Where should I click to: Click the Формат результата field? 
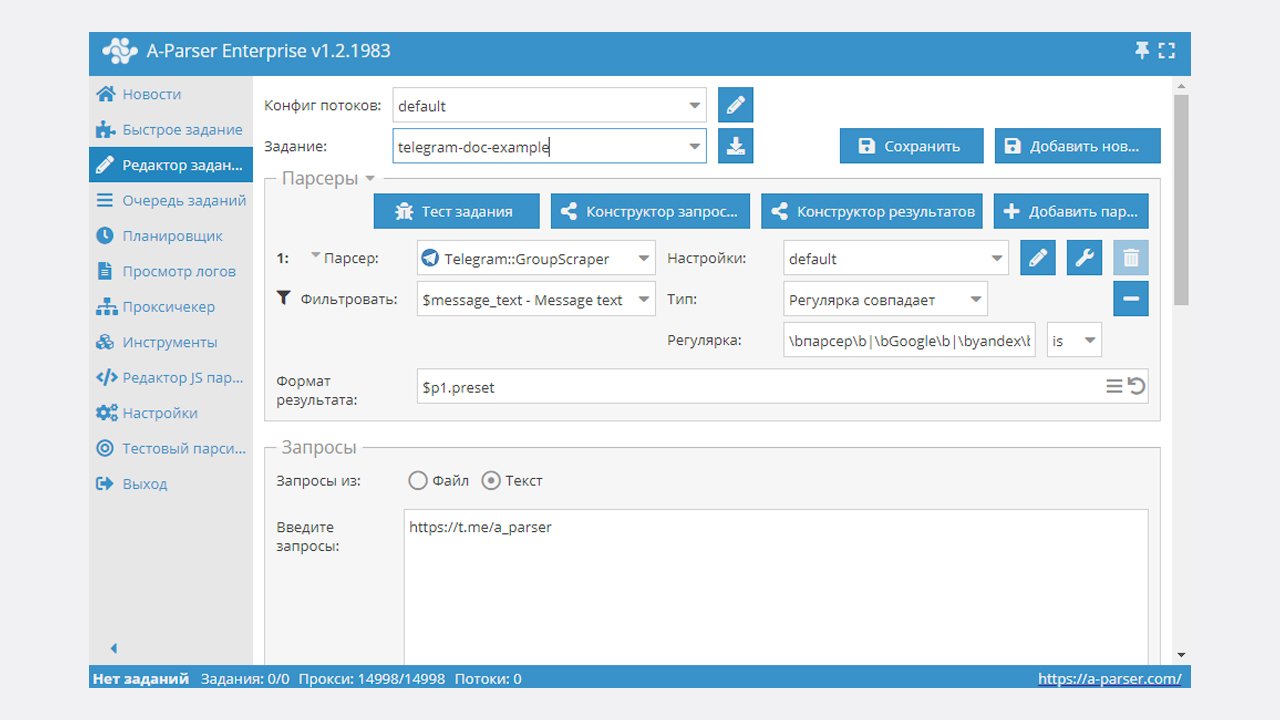coord(782,386)
